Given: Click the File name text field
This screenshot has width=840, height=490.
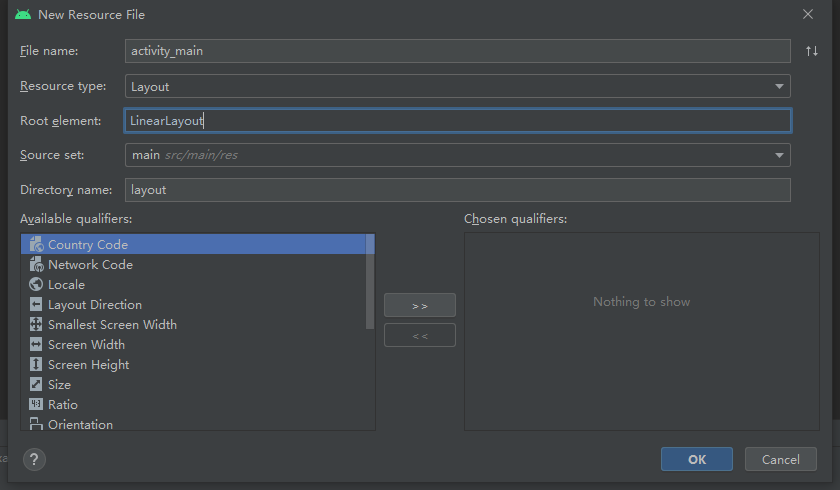Looking at the screenshot, I should (457, 51).
